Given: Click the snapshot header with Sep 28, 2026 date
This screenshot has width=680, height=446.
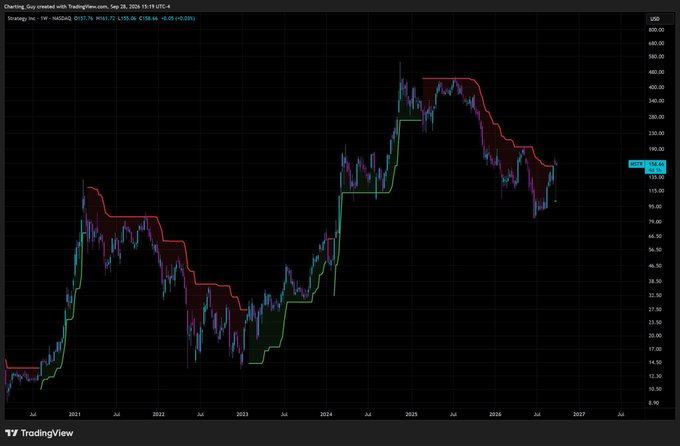Looking at the screenshot, I should coord(87,7).
